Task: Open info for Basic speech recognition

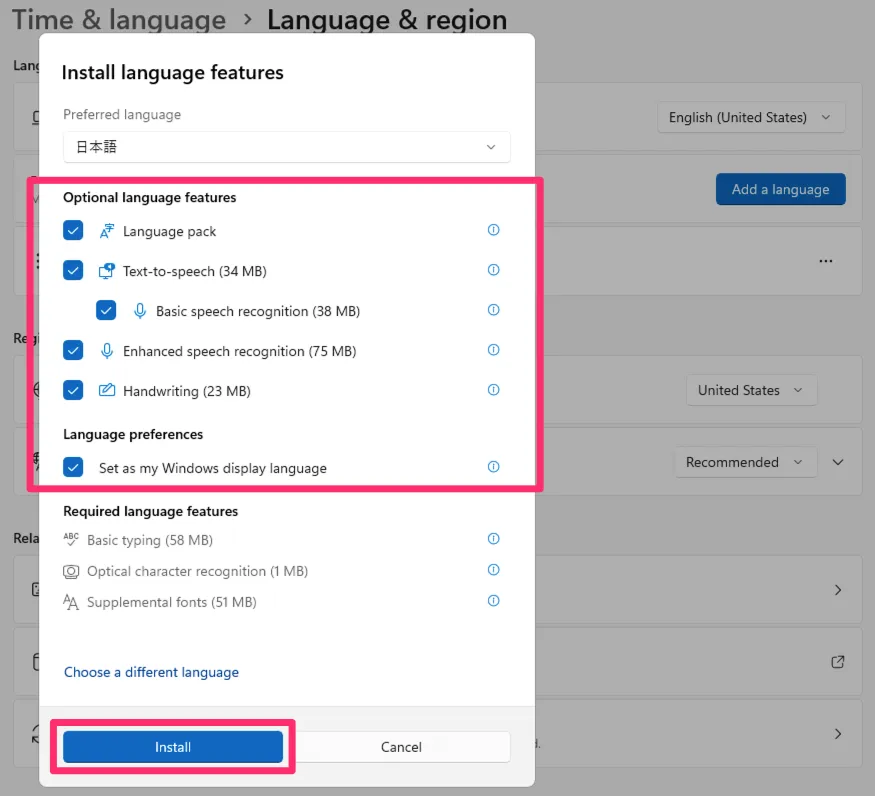Action: pyautogui.click(x=493, y=310)
